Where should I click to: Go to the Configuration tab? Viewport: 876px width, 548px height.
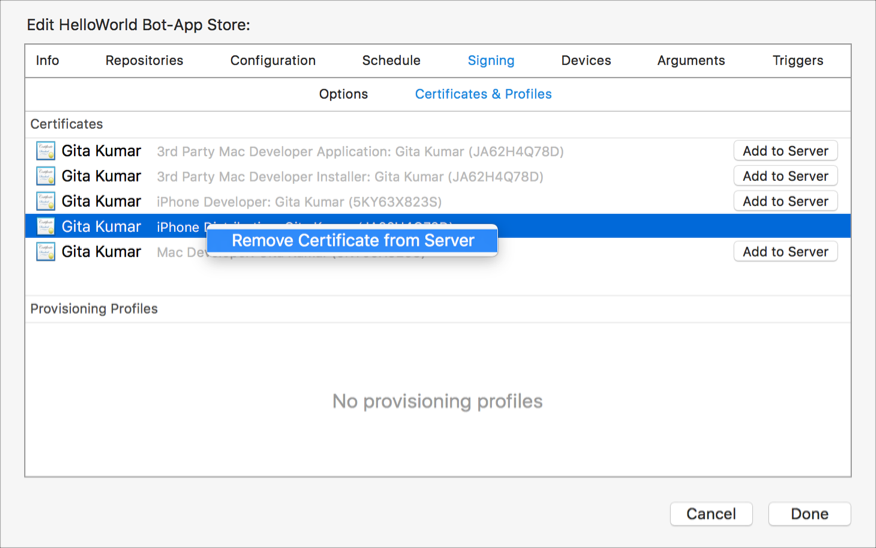tap(273, 60)
